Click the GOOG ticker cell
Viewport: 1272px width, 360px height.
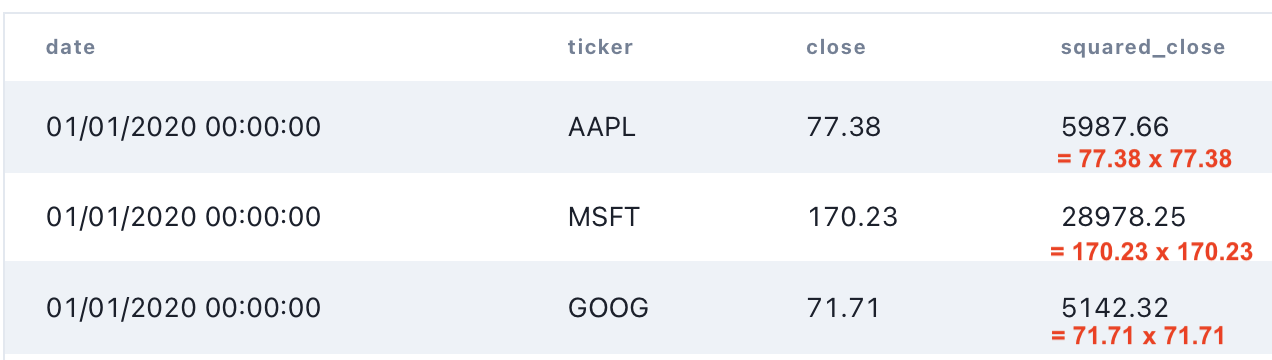[608, 307]
